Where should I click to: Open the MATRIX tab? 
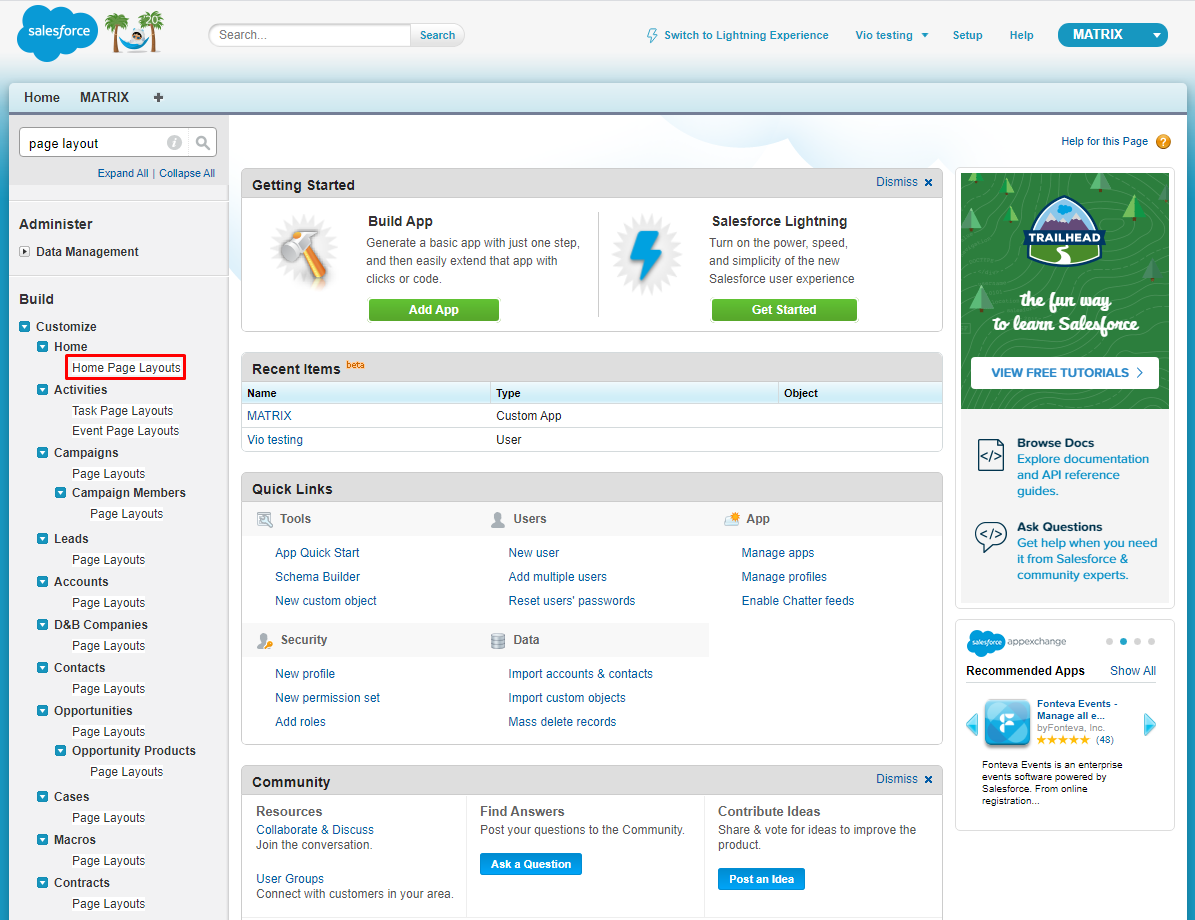tap(104, 98)
